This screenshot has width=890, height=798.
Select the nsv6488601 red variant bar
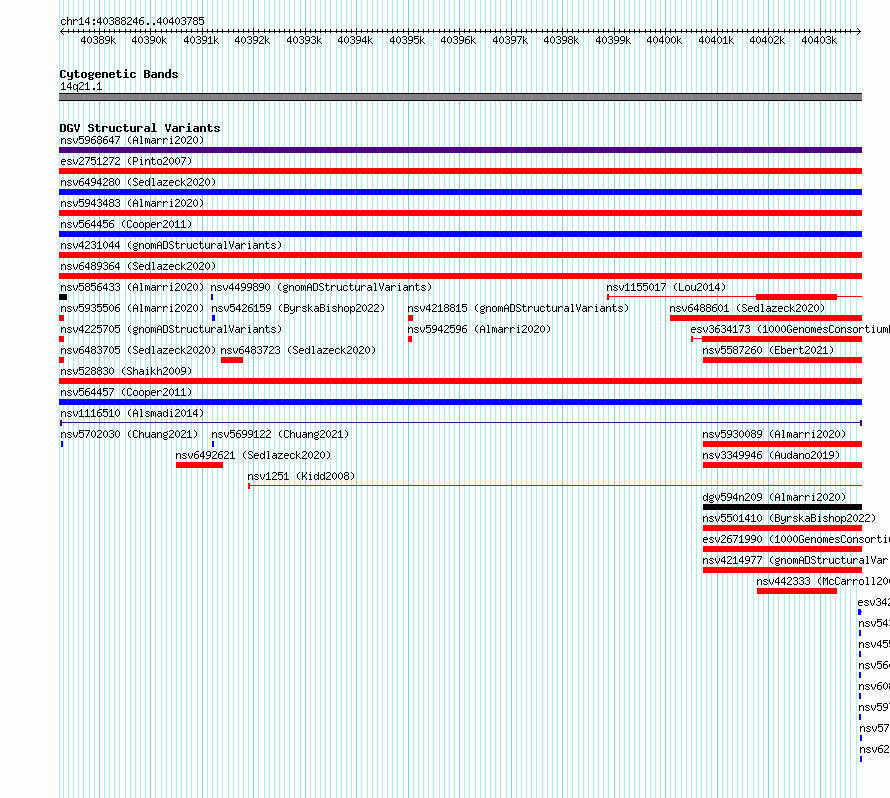[766, 318]
